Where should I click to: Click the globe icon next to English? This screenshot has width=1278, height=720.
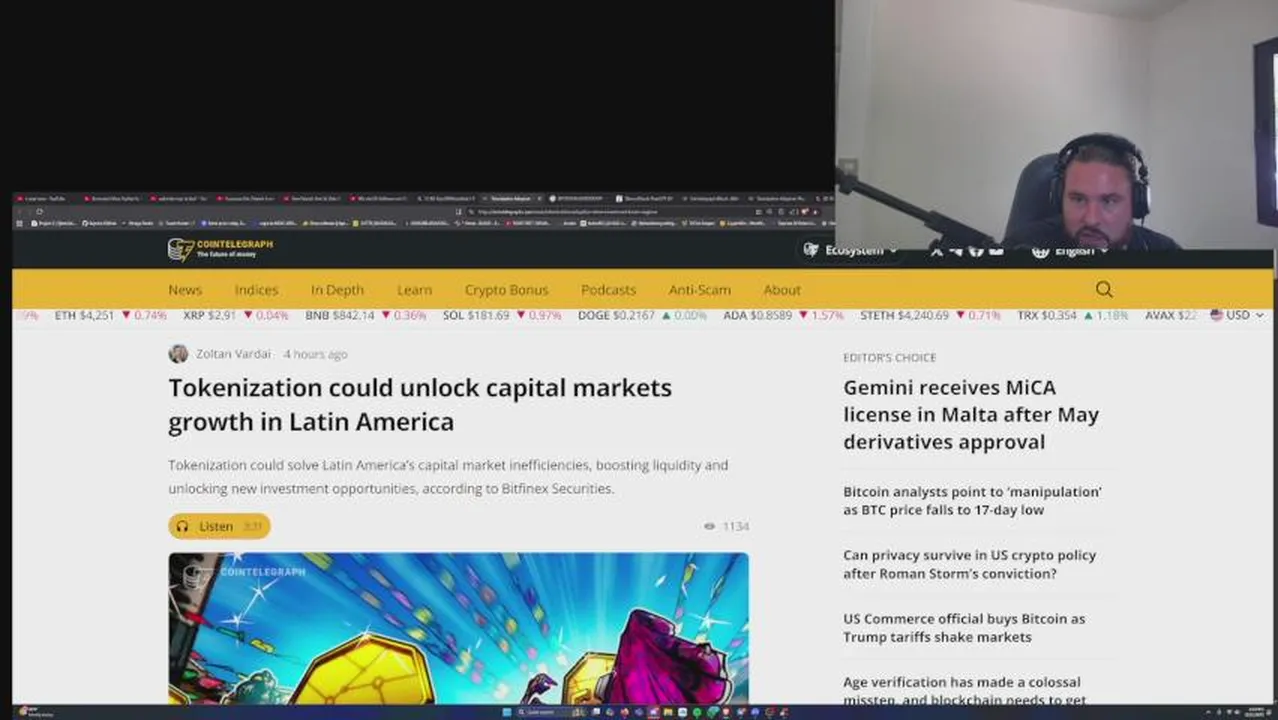(1040, 251)
